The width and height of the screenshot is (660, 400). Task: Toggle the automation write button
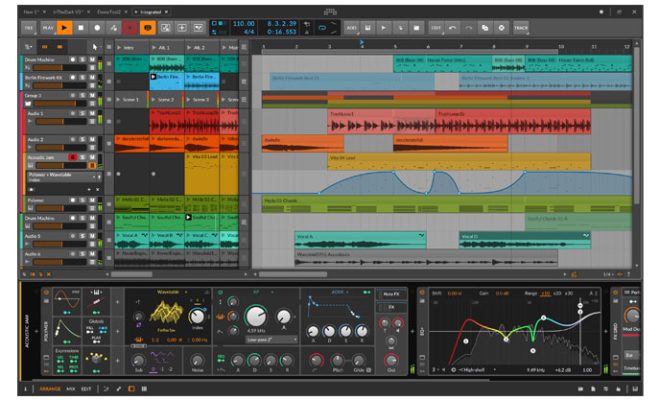pos(114,28)
